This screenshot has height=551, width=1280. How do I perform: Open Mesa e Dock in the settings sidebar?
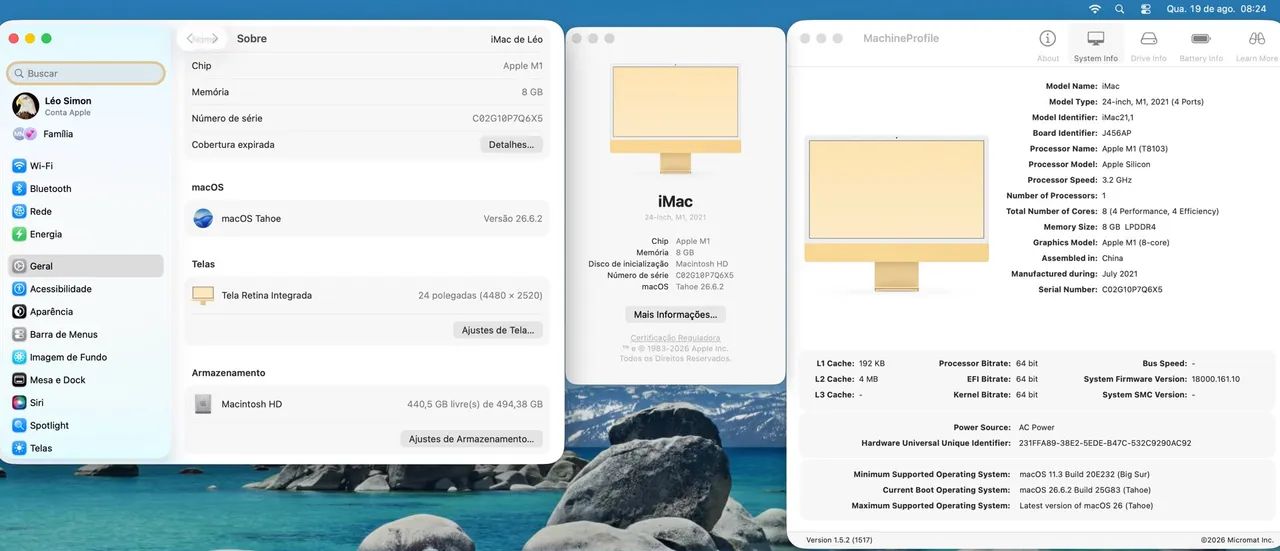point(86,380)
